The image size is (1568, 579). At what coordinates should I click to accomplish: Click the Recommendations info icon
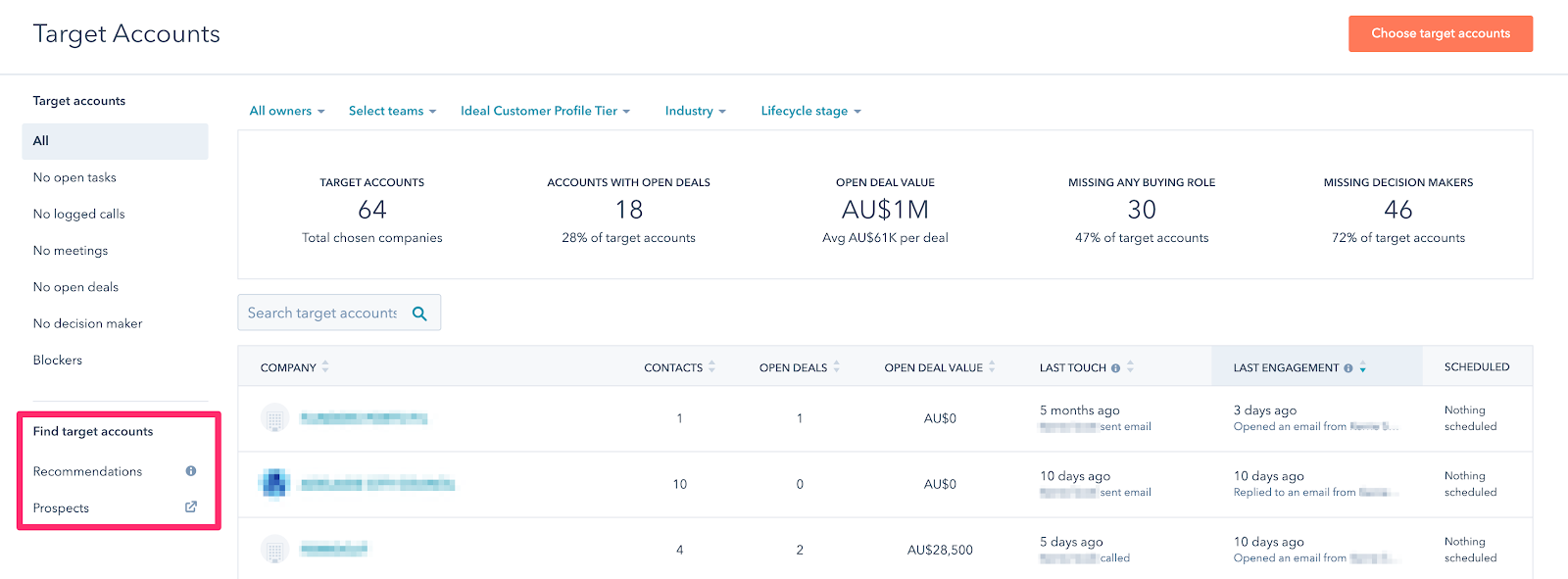tap(191, 471)
